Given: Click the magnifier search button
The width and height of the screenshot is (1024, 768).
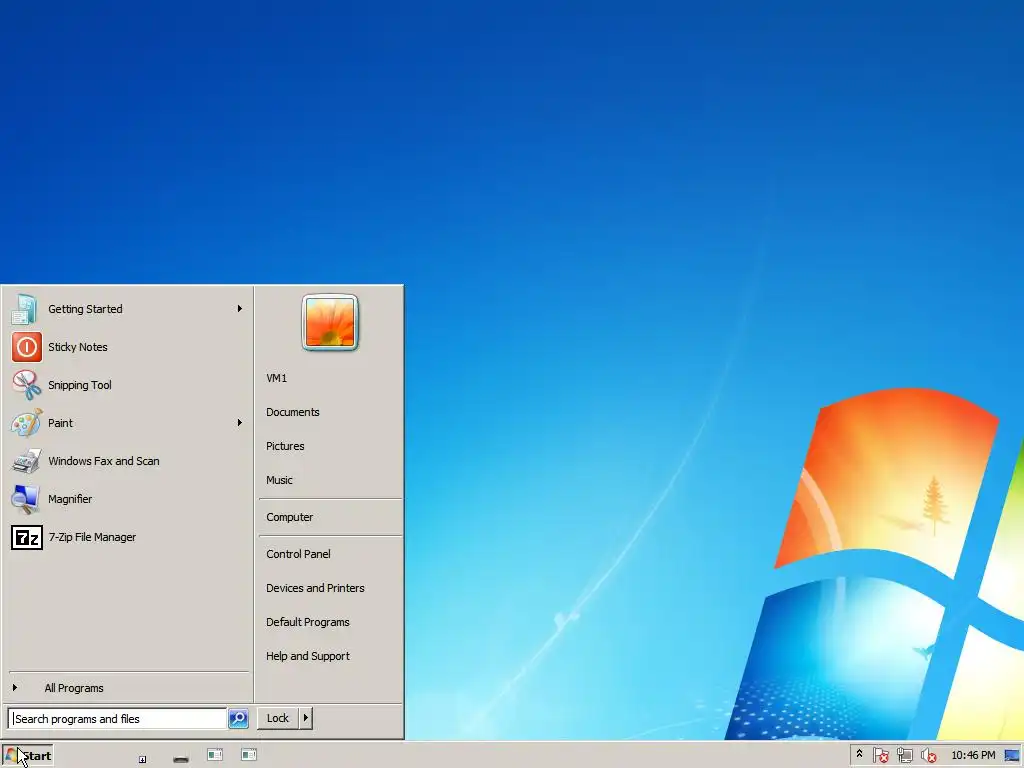Looking at the screenshot, I should 238,718.
